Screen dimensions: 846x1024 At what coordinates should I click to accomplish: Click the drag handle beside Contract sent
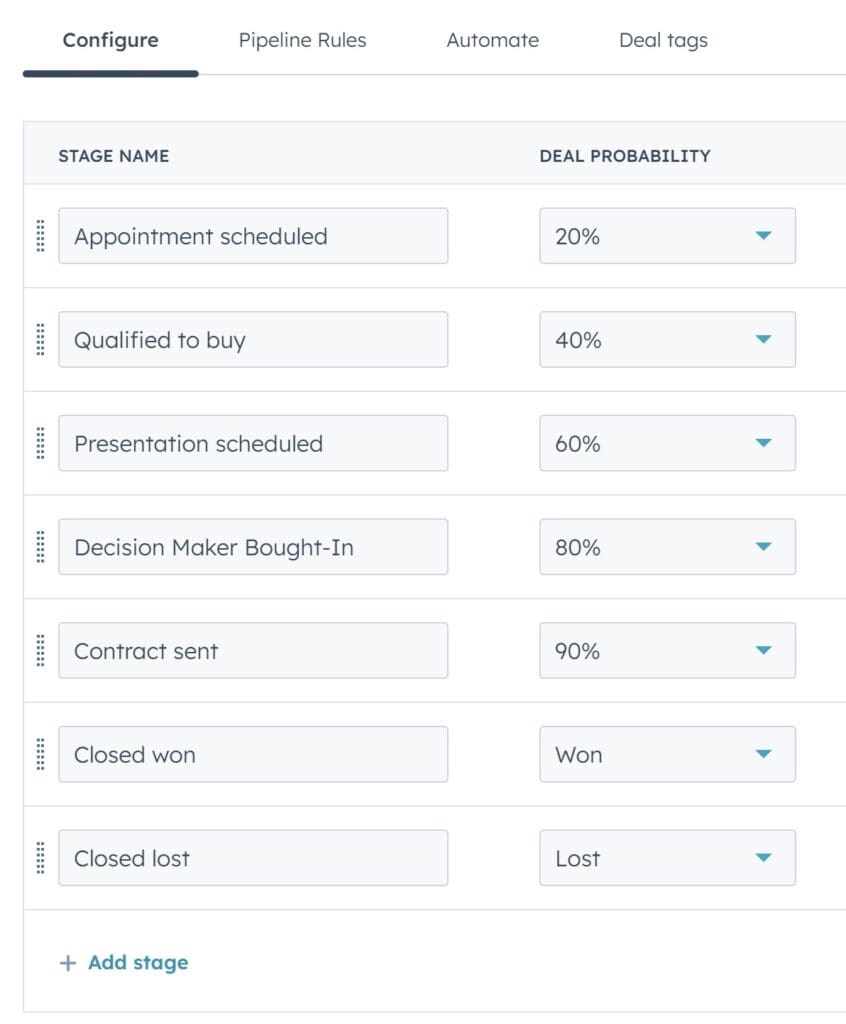coord(40,650)
